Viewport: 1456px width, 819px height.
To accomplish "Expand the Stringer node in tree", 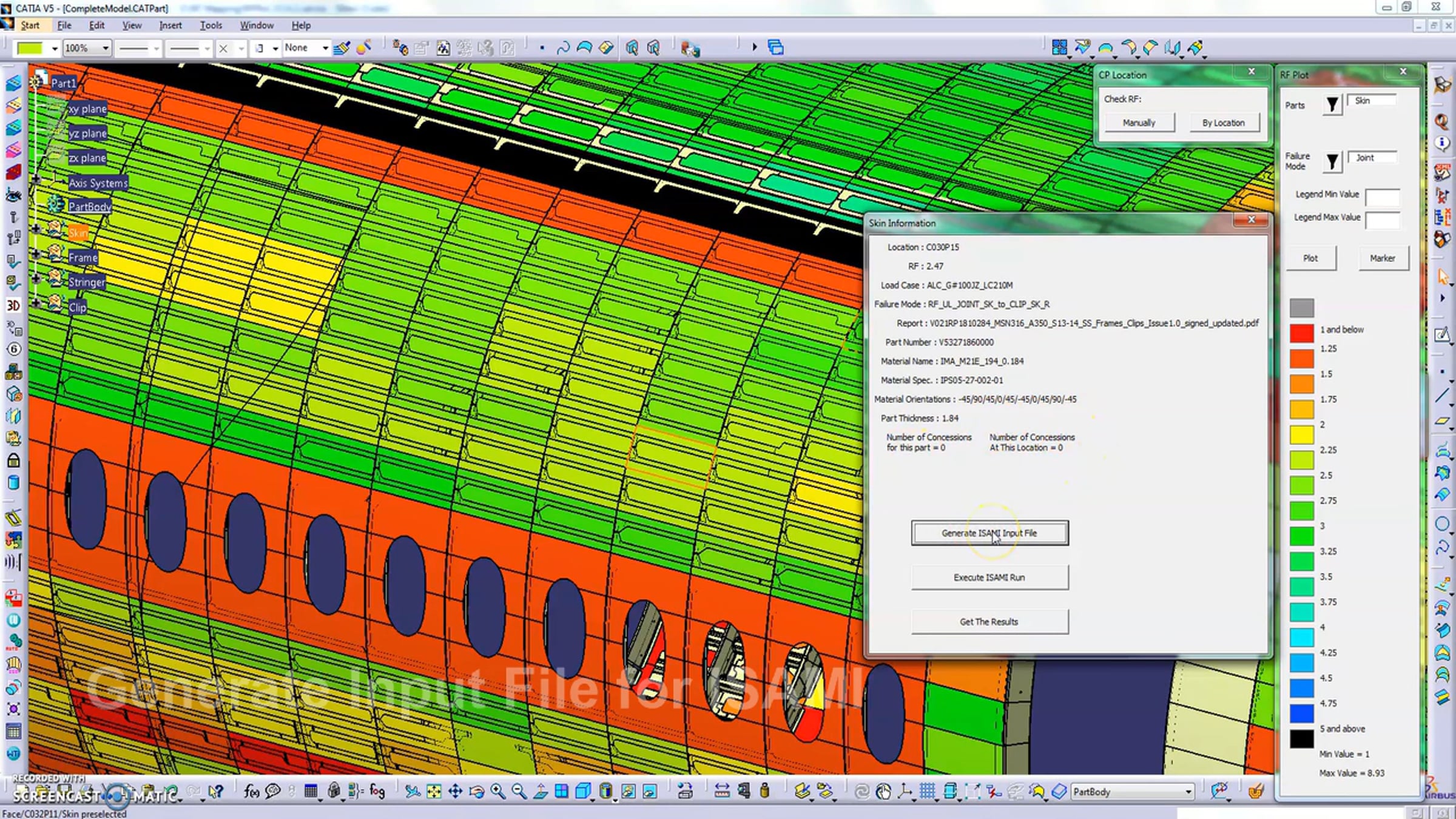I will 36,278.
